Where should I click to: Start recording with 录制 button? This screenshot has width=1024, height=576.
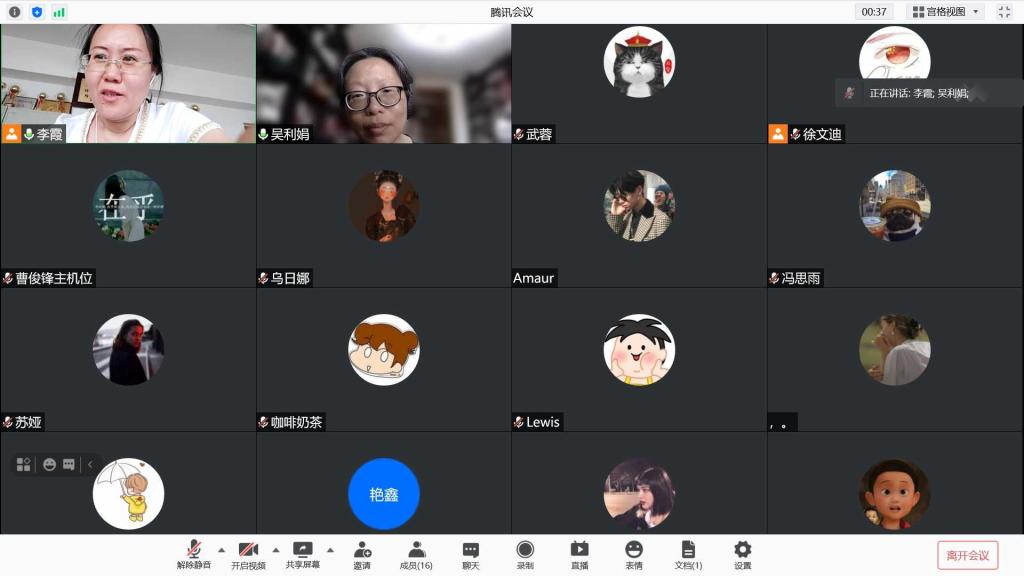(x=525, y=554)
